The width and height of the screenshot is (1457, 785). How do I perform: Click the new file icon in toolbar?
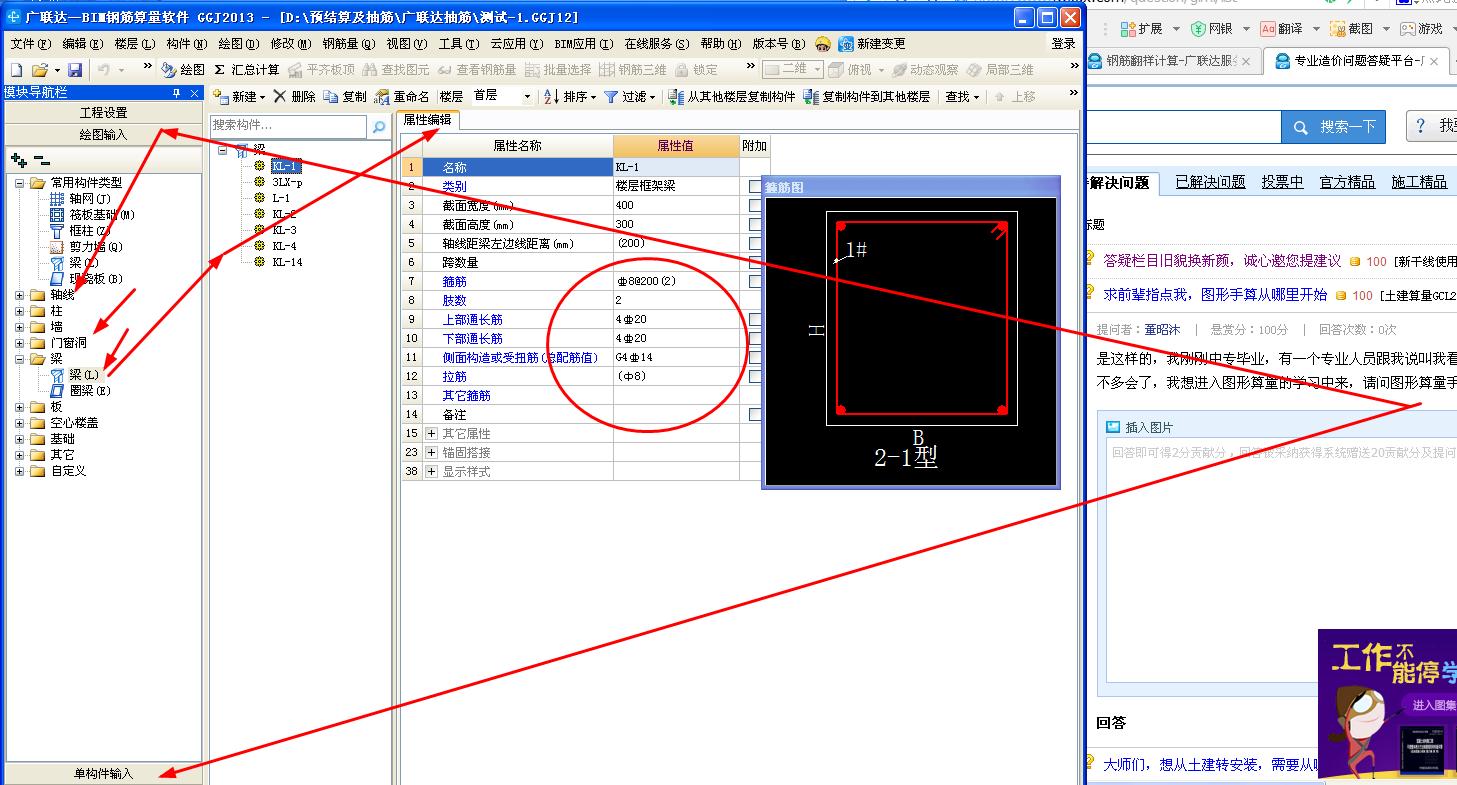[16, 70]
